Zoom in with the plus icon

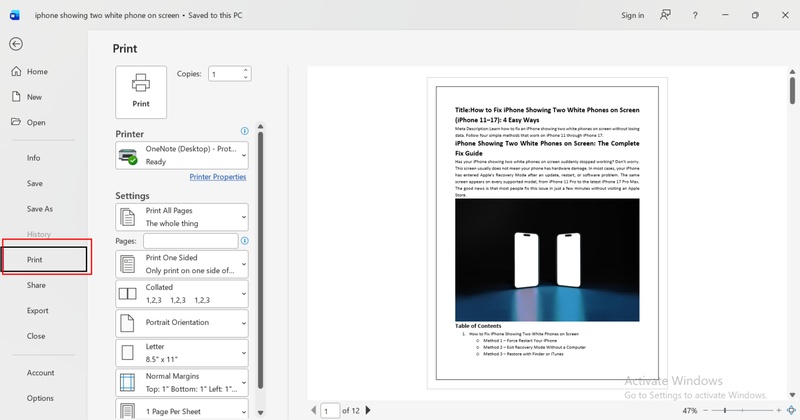(x=779, y=410)
